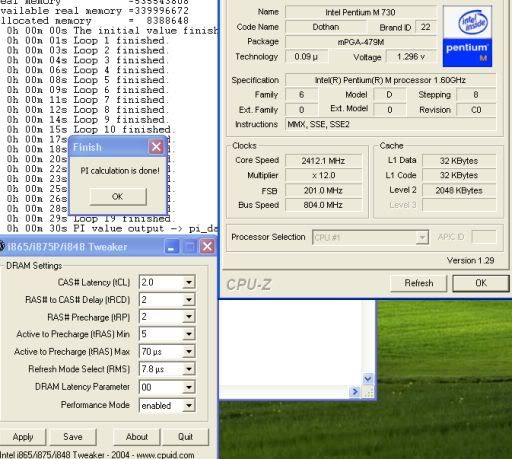Open Refresh Mode Select (RMS) dropdown
Viewport: 512px width, 459px height.
(189, 369)
